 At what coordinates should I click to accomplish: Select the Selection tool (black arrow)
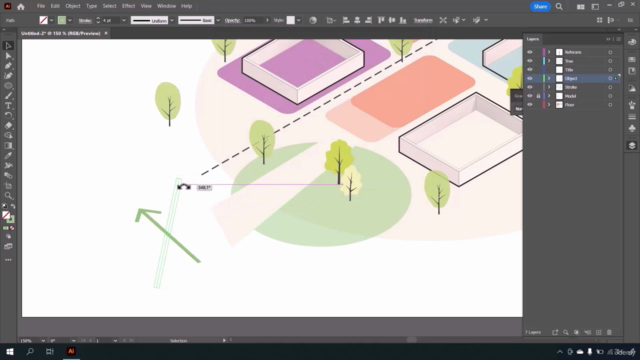point(8,46)
